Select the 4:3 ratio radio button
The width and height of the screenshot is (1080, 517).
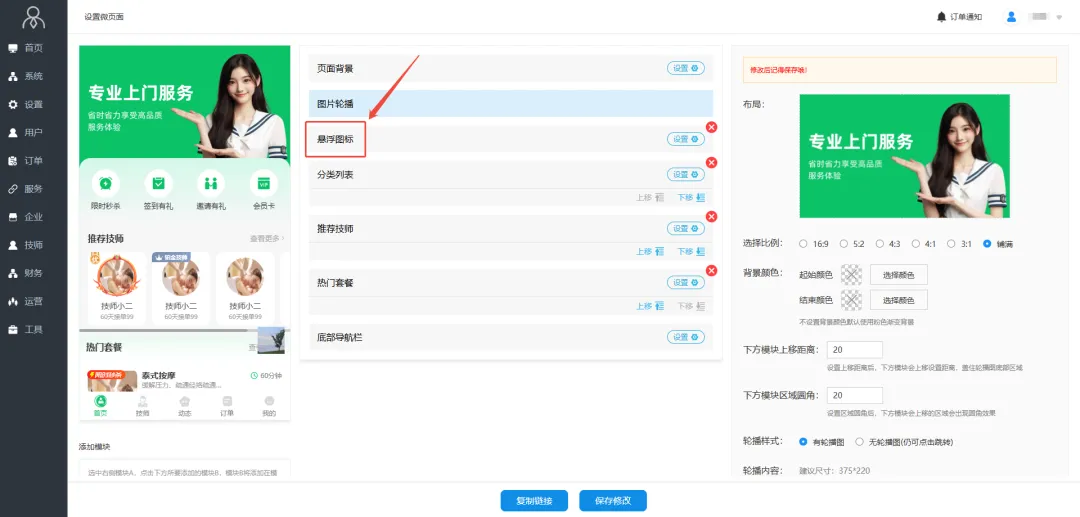[x=880, y=243]
